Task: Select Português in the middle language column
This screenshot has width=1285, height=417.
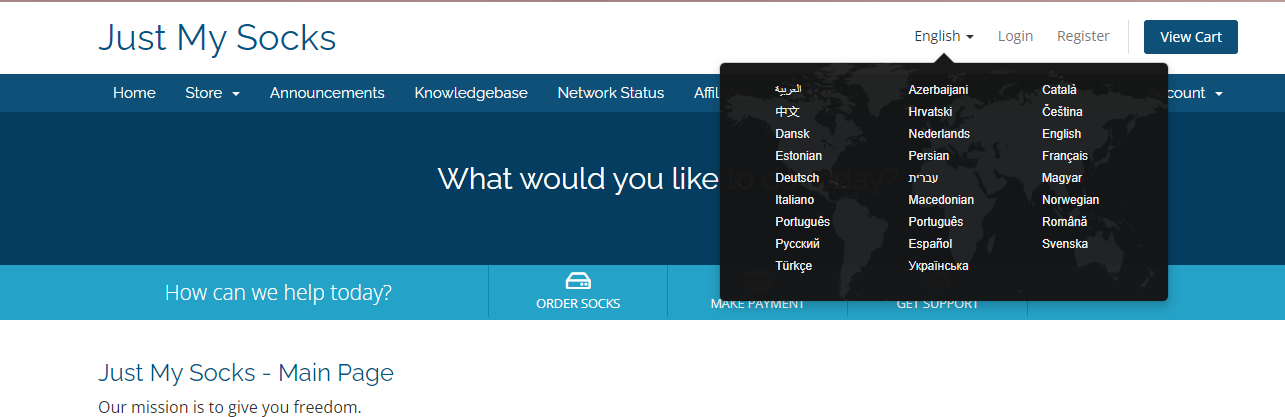Action: pyautogui.click(x=936, y=222)
